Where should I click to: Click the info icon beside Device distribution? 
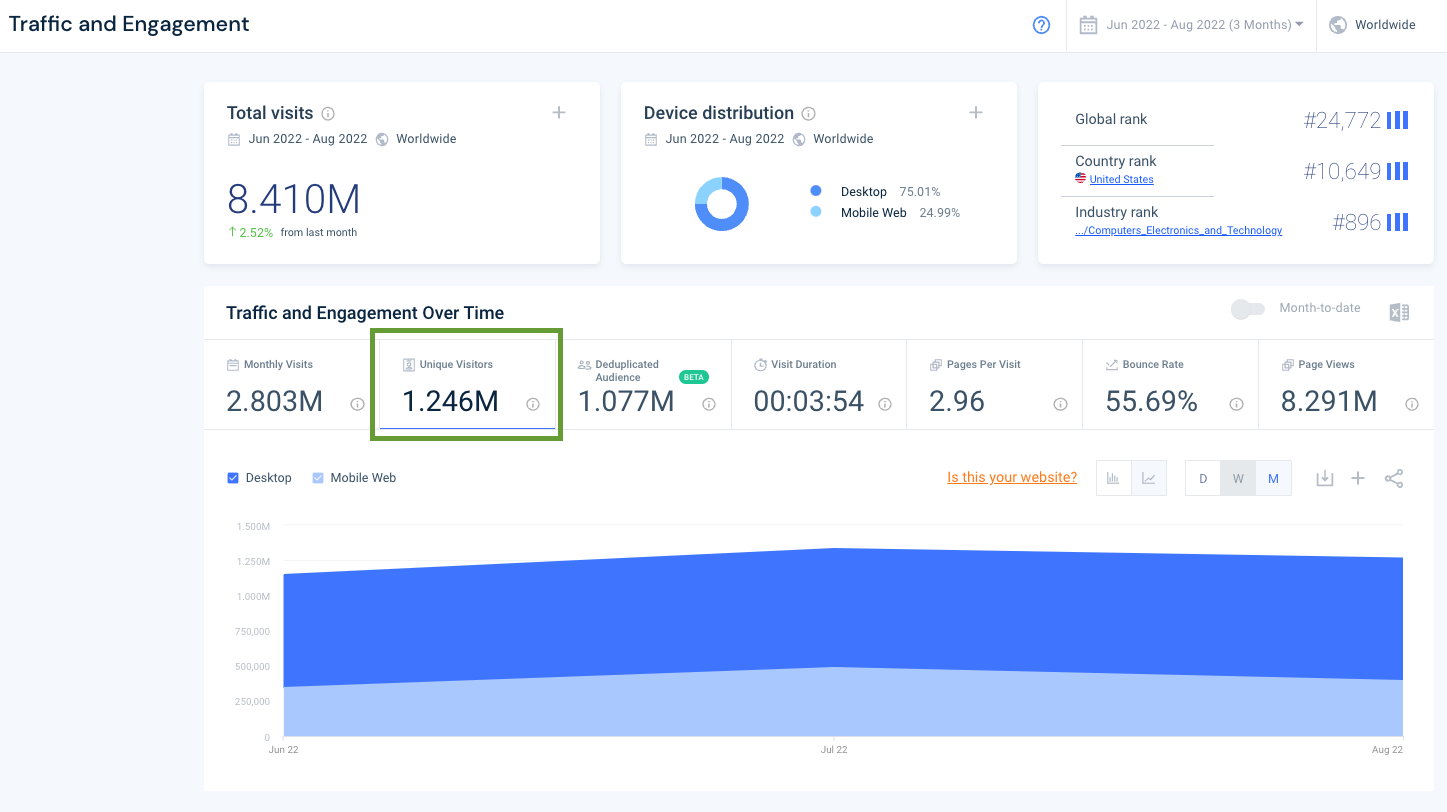(809, 114)
